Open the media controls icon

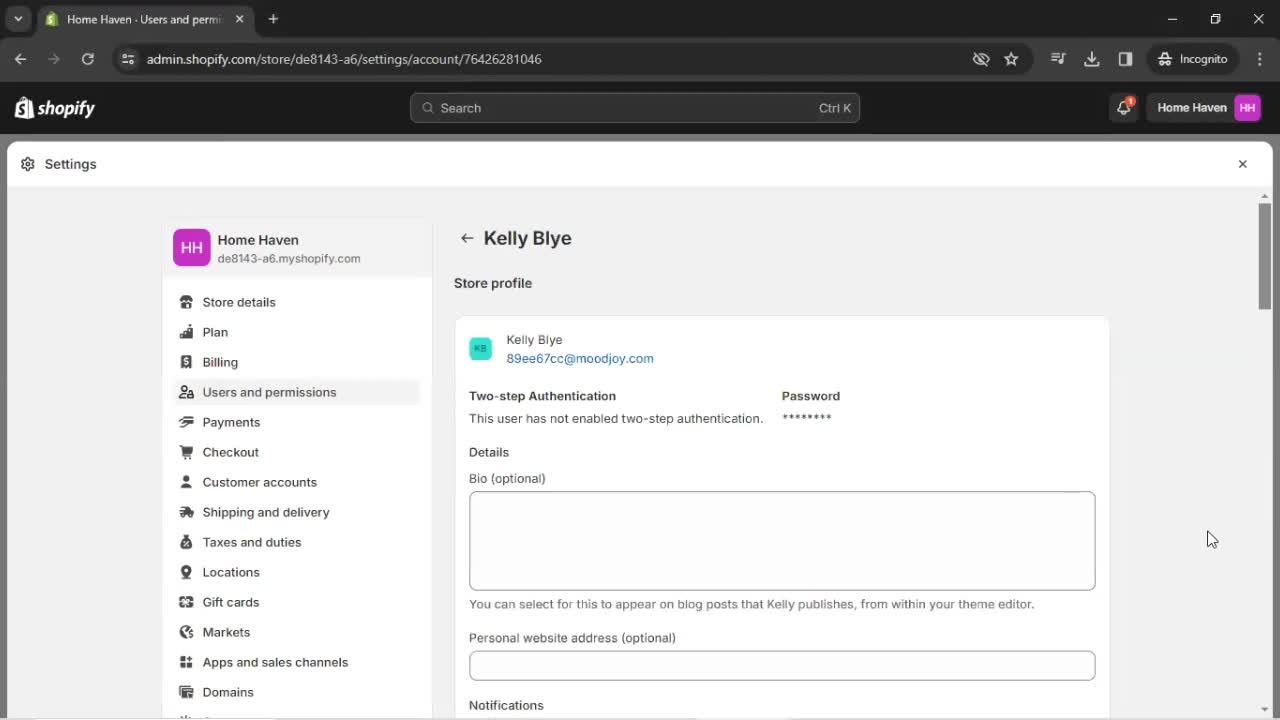[1058, 59]
